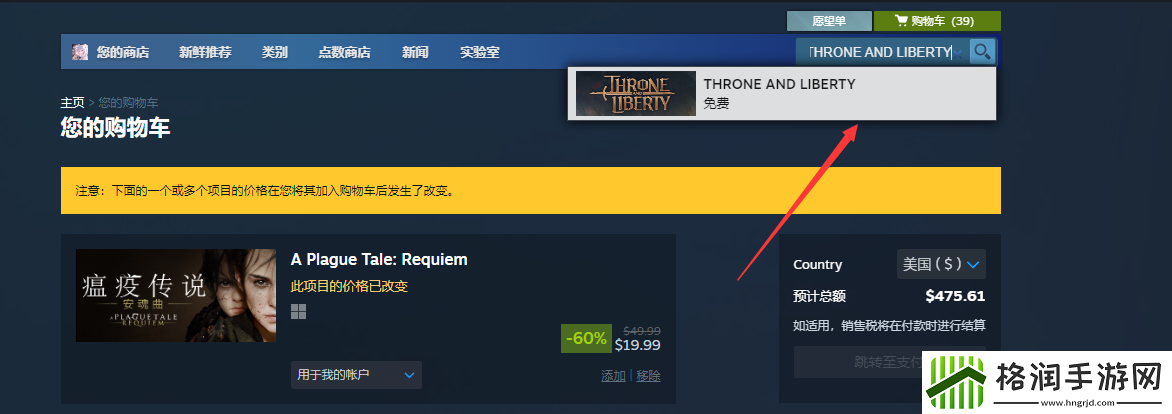Screen dimensions: 1172x414
Task: Open the A Plague Tale: Requiem cover image
Action: pyautogui.click(x=176, y=295)
